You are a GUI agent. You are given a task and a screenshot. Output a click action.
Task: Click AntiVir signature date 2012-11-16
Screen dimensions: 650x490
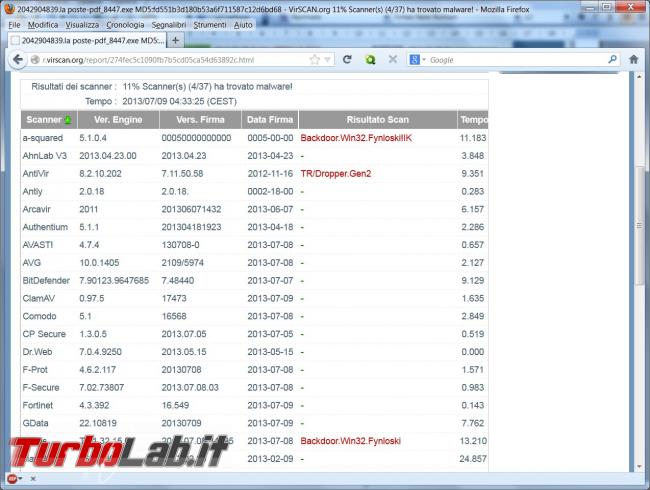tap(270, 174)
